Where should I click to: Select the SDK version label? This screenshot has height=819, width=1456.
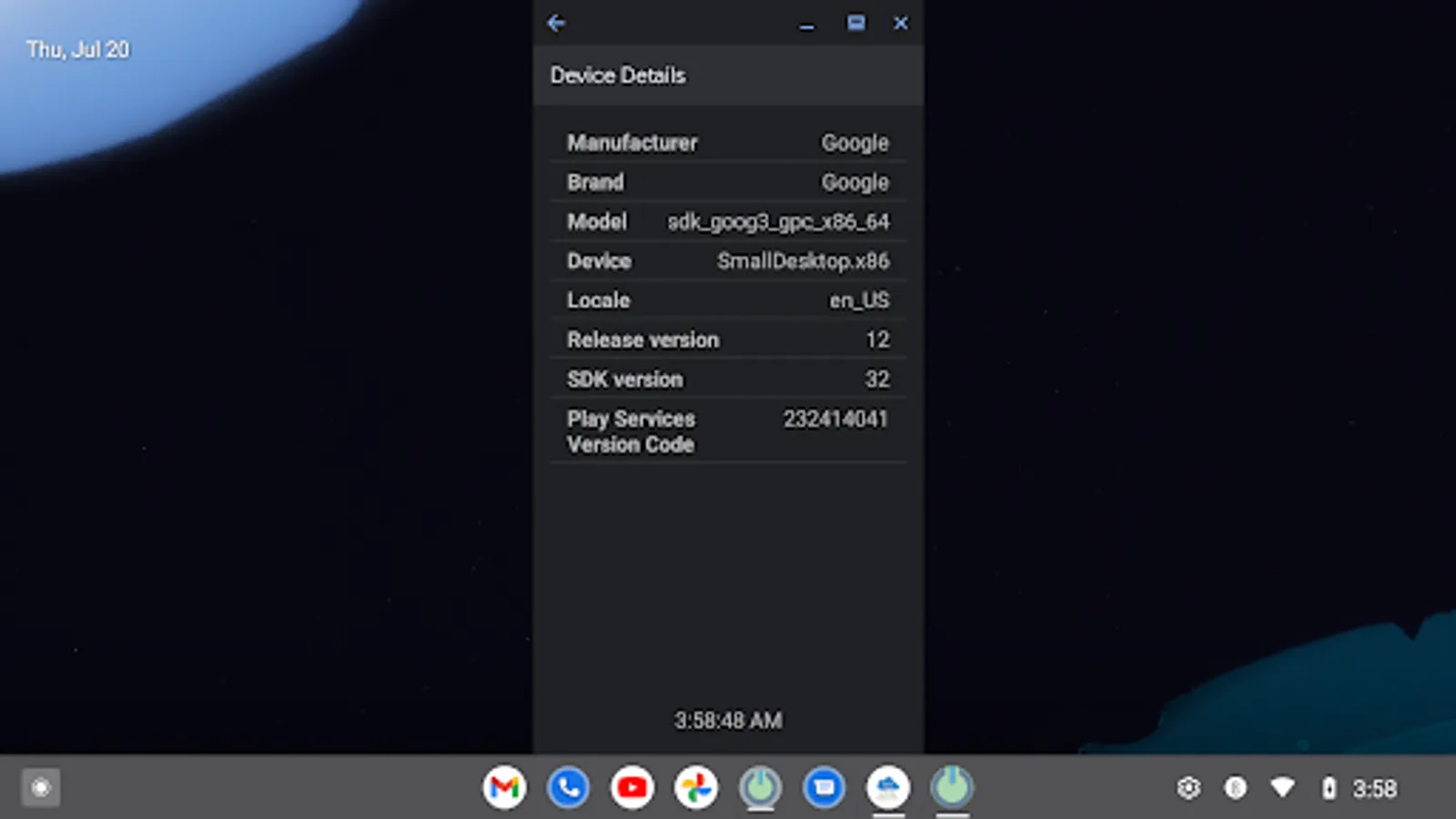[625, 379]
